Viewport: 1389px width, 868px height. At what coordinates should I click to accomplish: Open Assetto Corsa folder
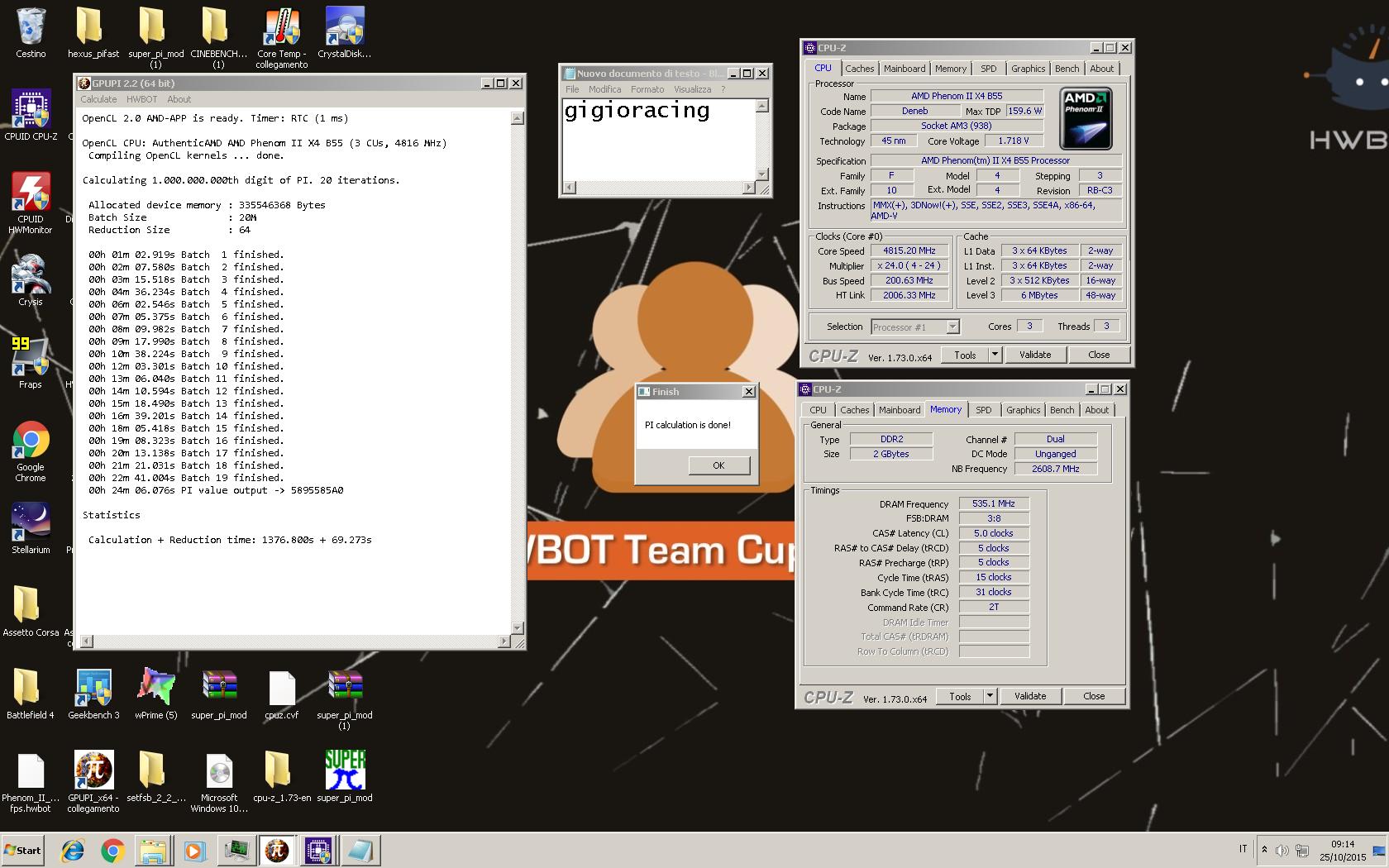click(31, 612)
